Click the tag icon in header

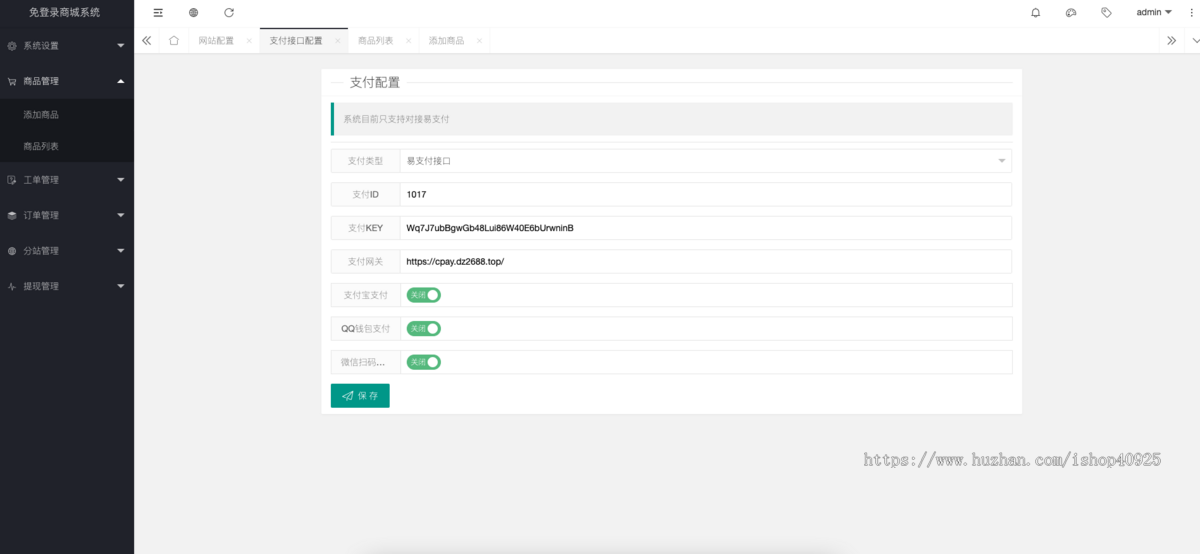coord(1106,13)
